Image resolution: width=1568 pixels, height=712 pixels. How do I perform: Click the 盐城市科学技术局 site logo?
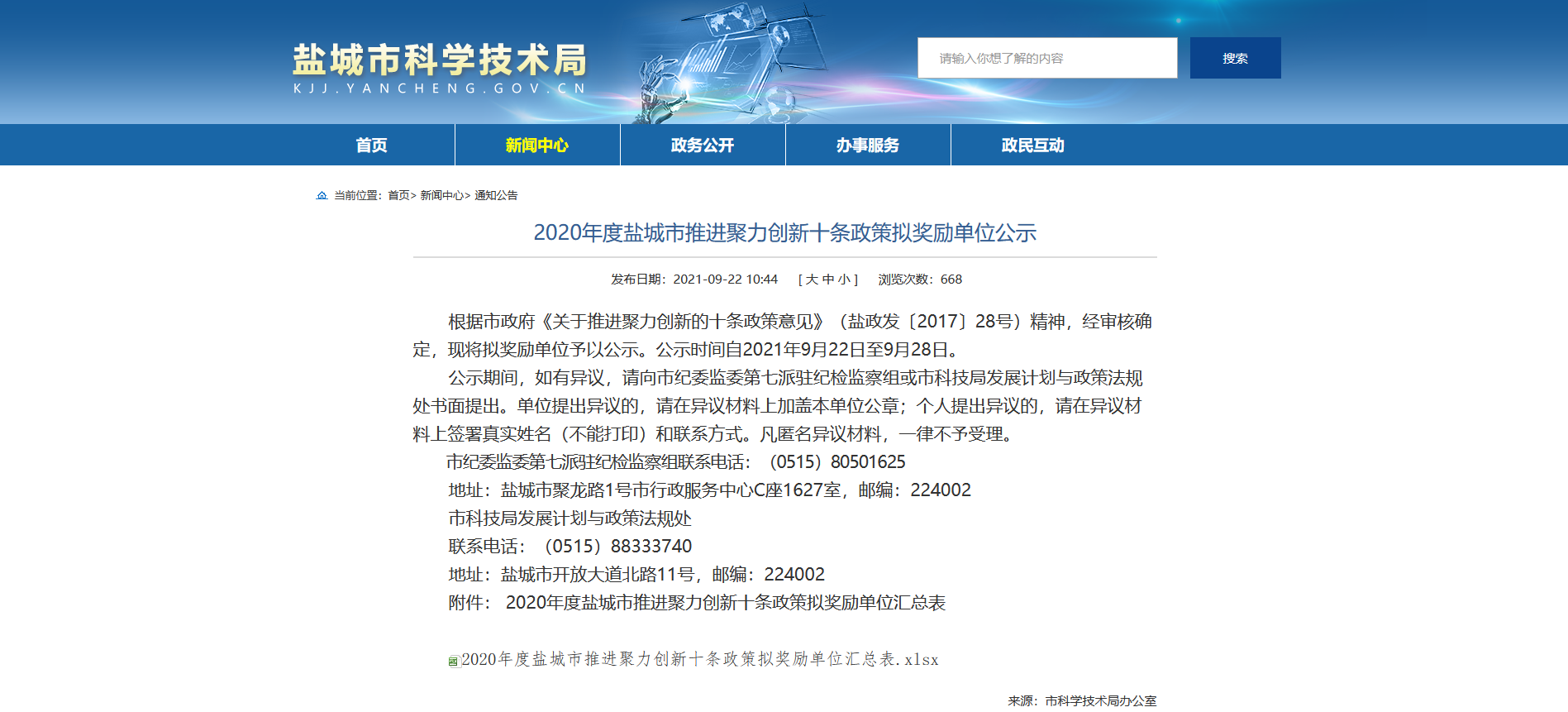pyautogui.click(x=439, y=60)
